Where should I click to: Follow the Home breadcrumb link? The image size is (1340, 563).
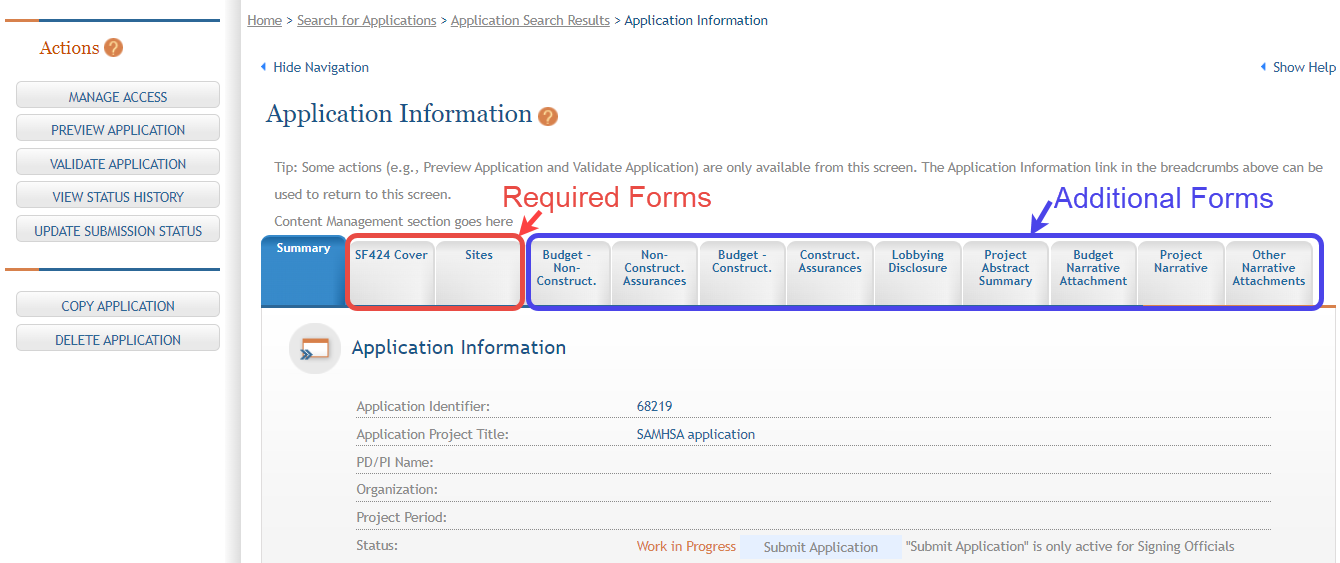264,20
